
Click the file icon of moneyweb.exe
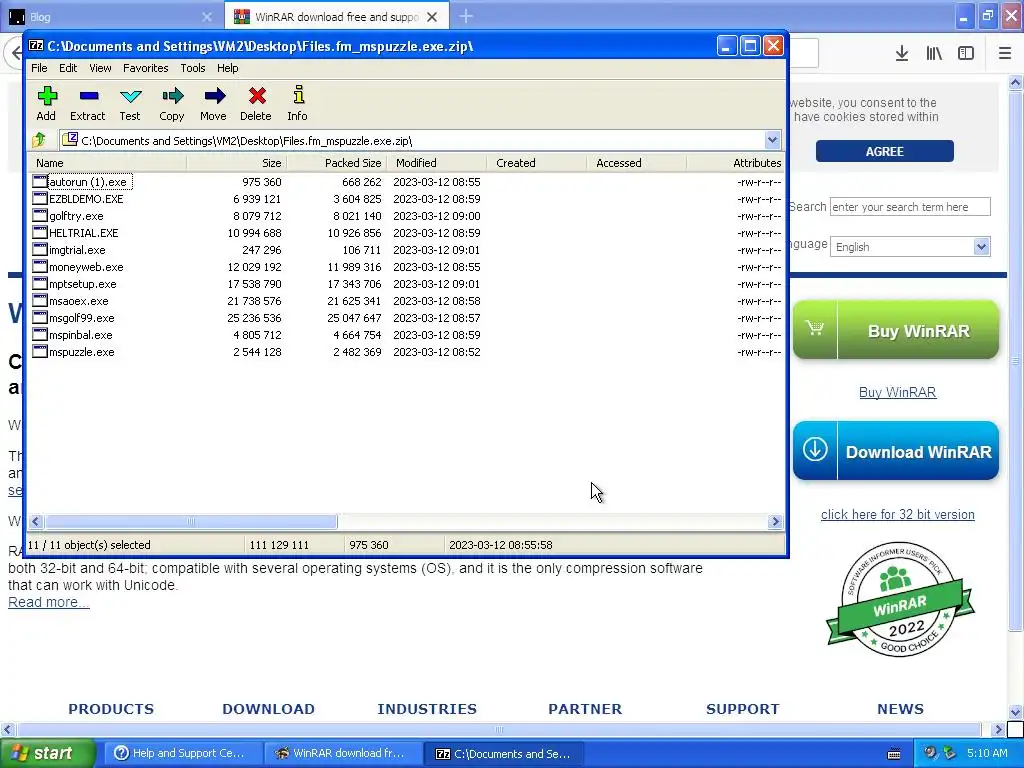tap(40, 266)
